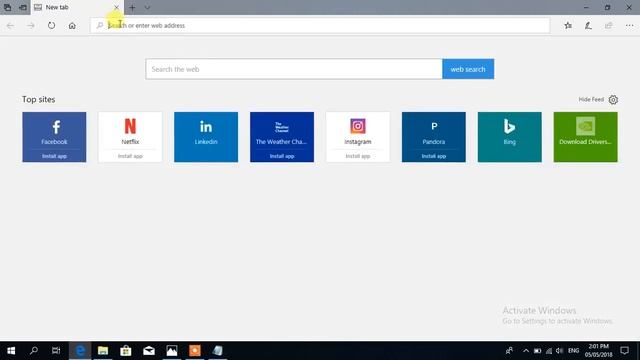Image resolution: width=640 pixels, height=360 pixels.
Task: Click Hide Feed link
Action: (x=591, y=100)
